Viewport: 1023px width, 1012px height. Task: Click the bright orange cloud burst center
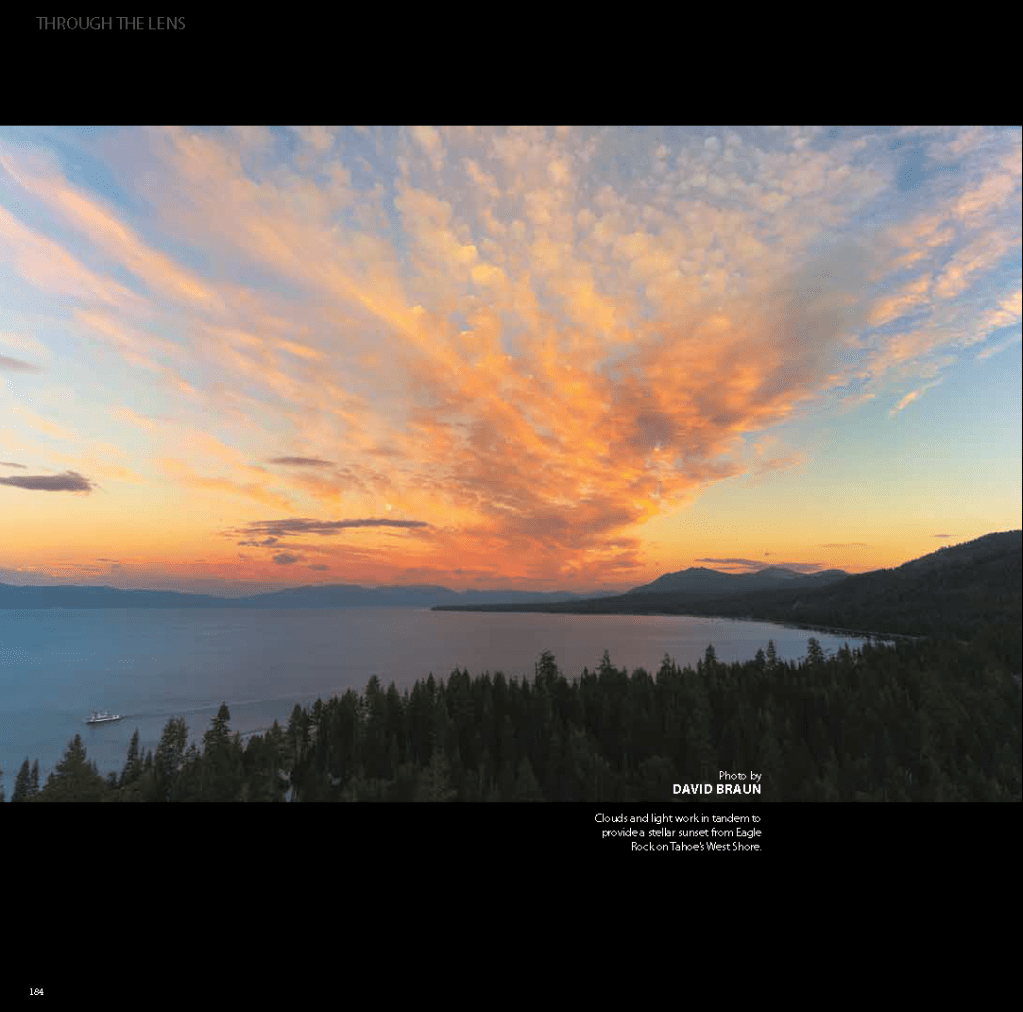click(560, 420)
